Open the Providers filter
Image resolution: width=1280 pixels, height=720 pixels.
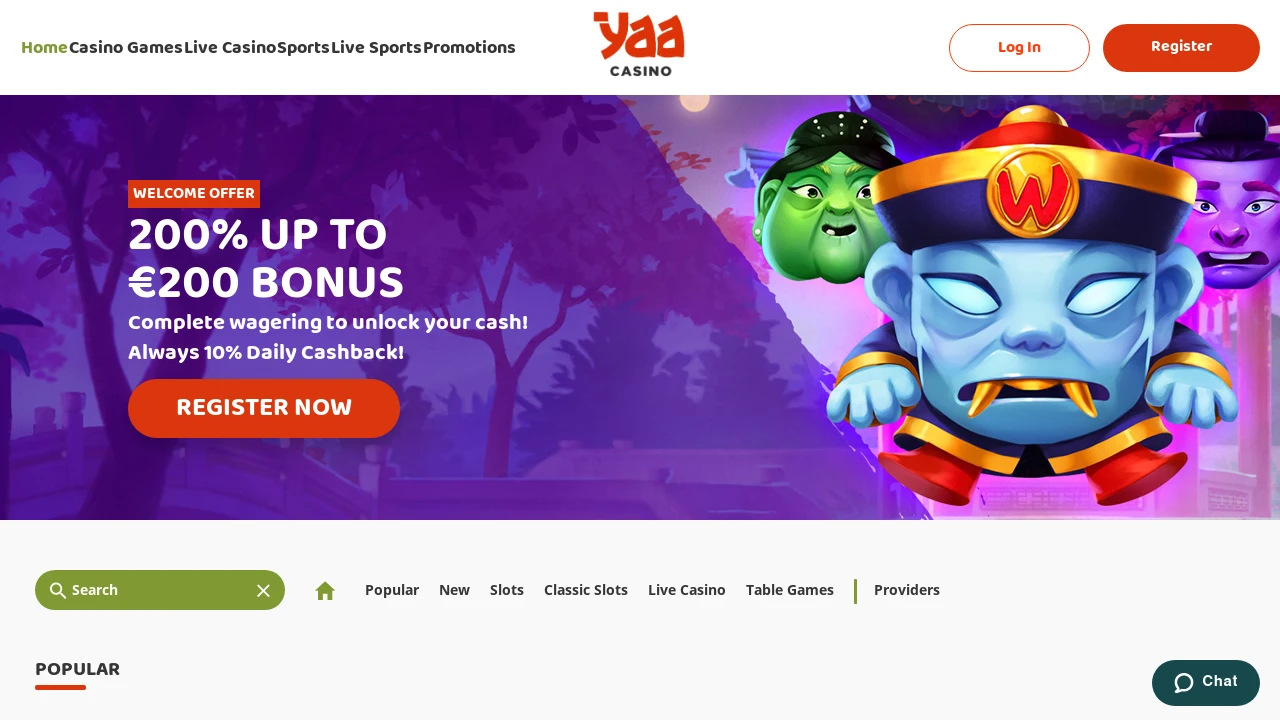pyautogui.click(x=907, y=590)
